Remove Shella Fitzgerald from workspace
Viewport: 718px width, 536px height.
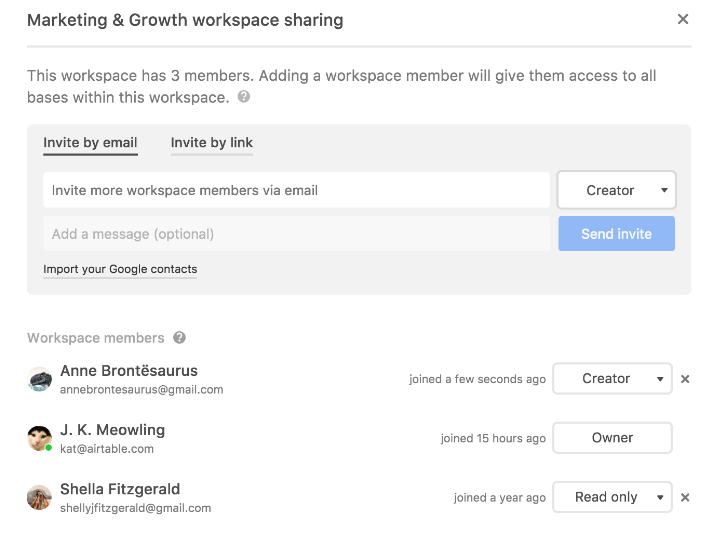coord(685,497)
